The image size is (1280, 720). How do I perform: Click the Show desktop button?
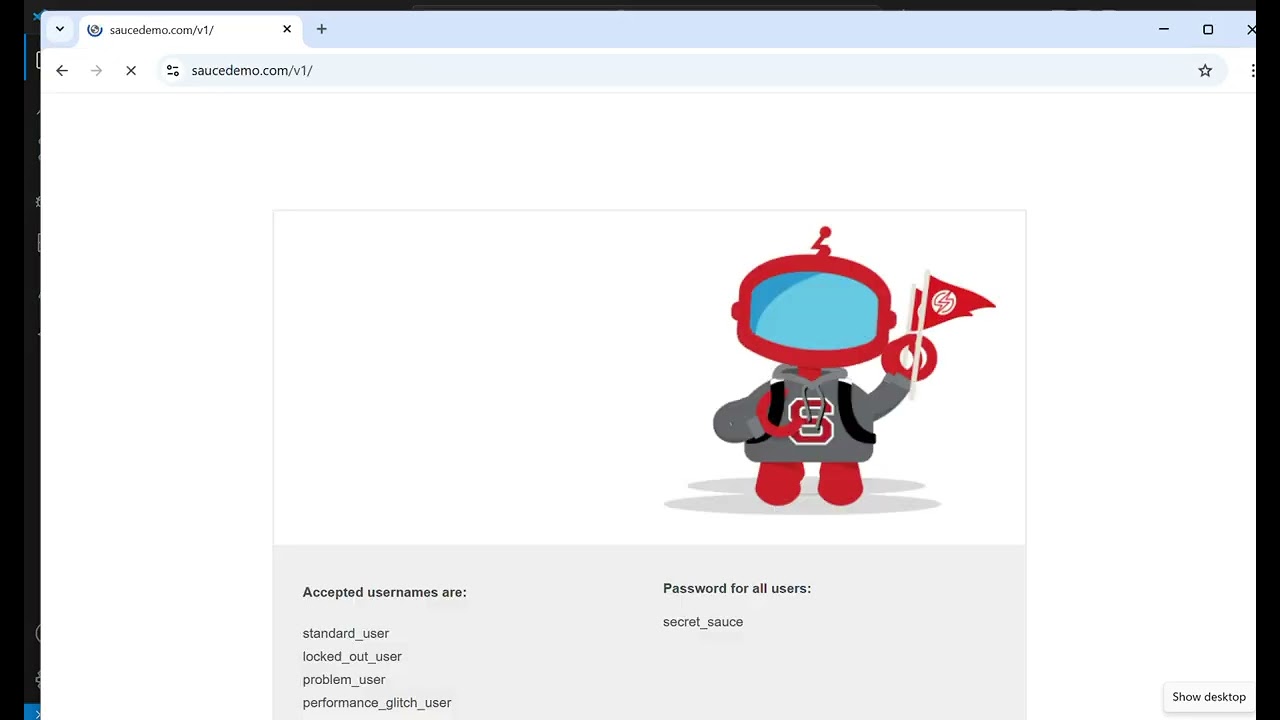pyautogui.click(x=1209, y=697)
